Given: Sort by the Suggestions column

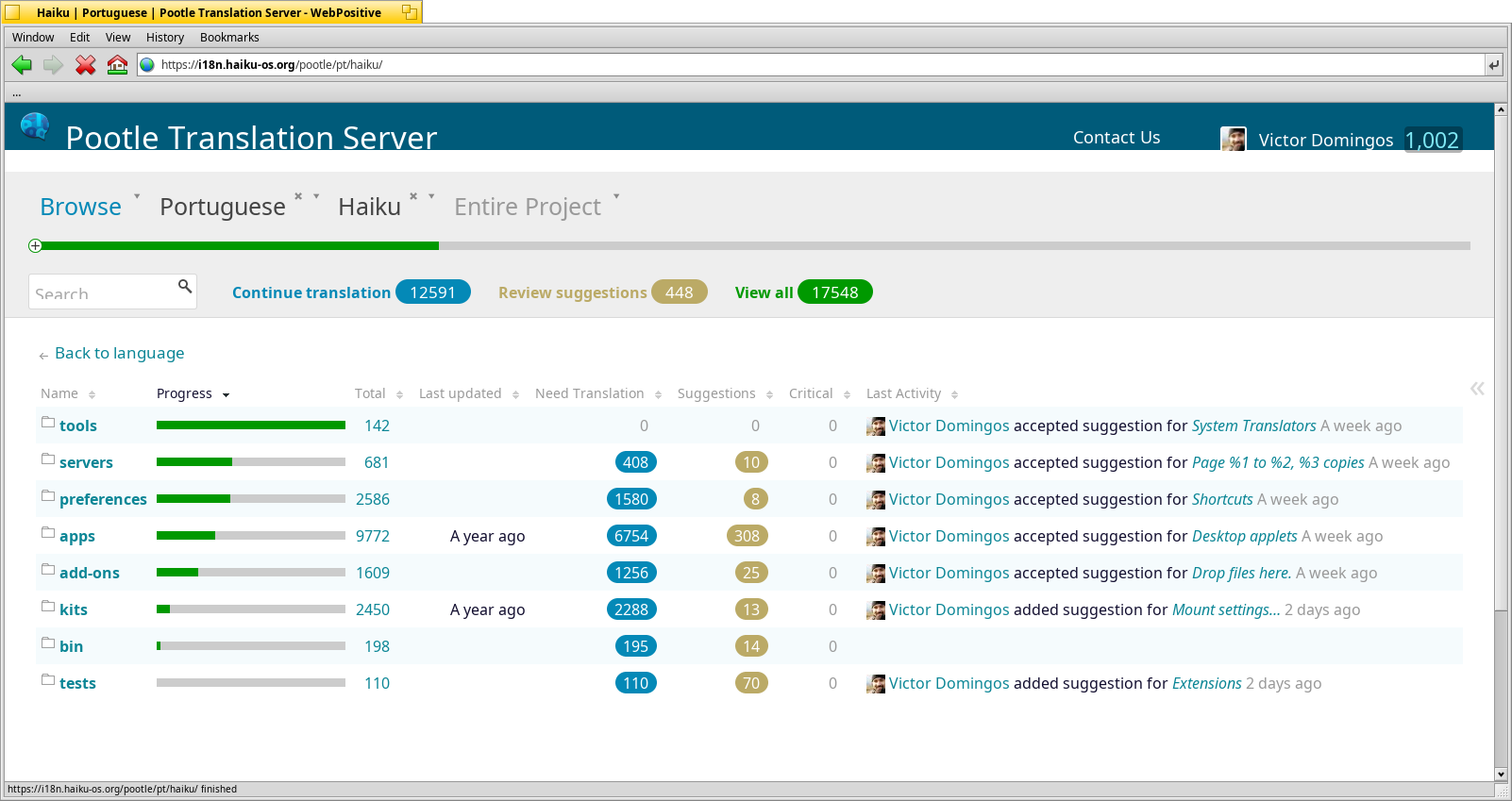Looking at the screenshot, I should pos(726,393).
